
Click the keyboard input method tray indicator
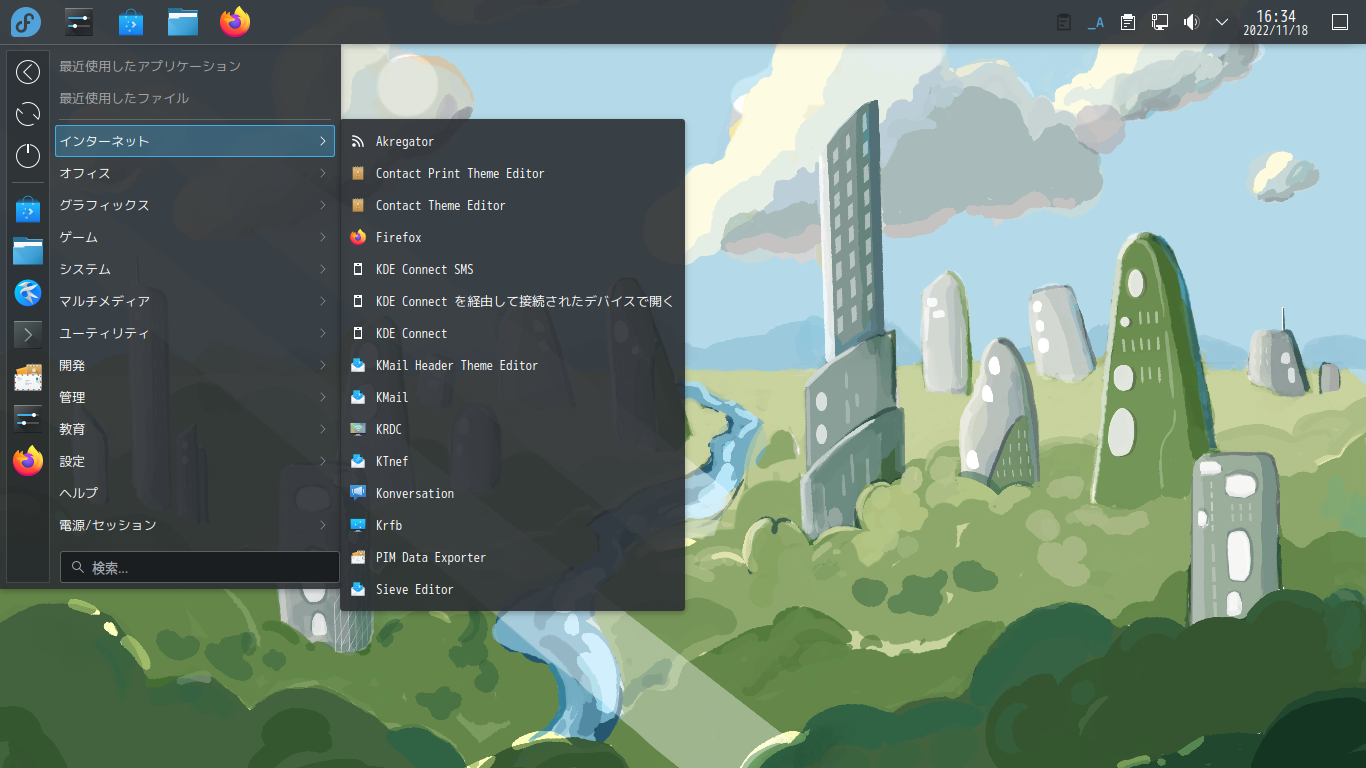[x=1096, y=22]
